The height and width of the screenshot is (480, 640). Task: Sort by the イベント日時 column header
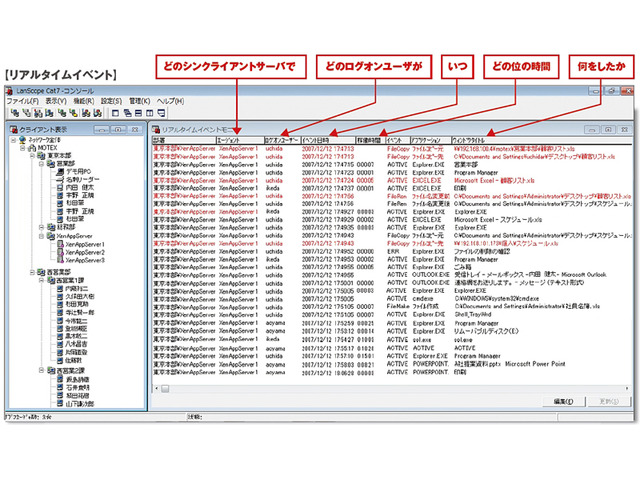tap(328, 140)
